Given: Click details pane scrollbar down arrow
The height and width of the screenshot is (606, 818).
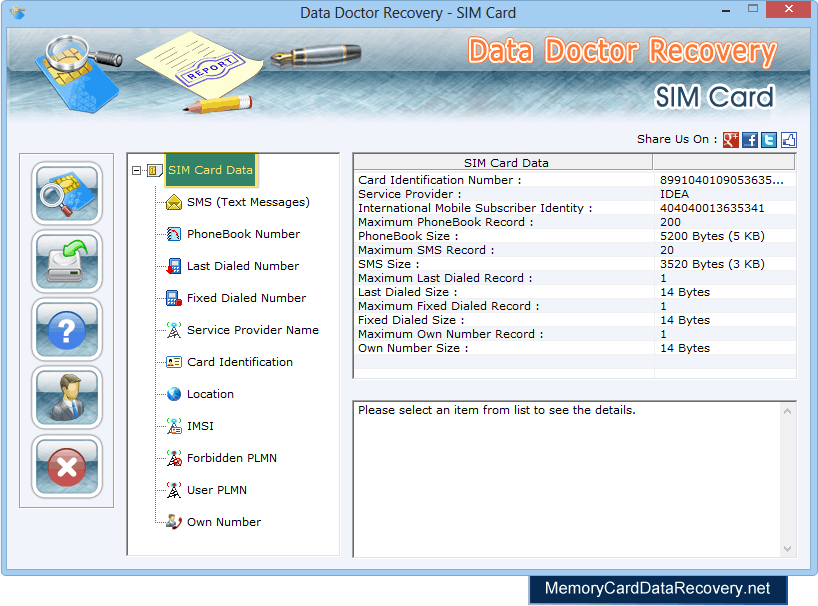Looking at the screenshot, I should (x=787, y=549).
